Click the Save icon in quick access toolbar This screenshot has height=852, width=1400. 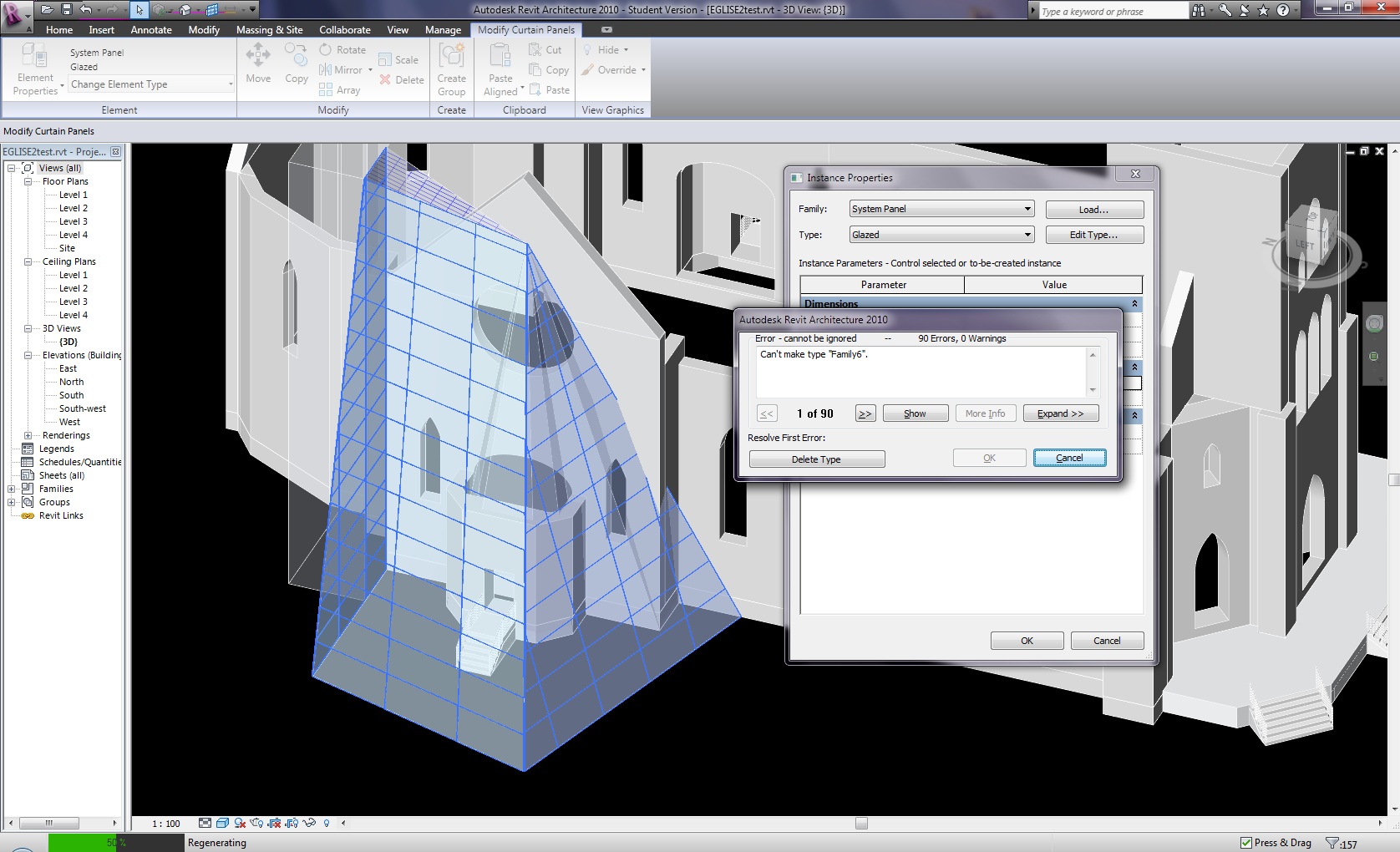pyautogui.click(x=67, y=10)
